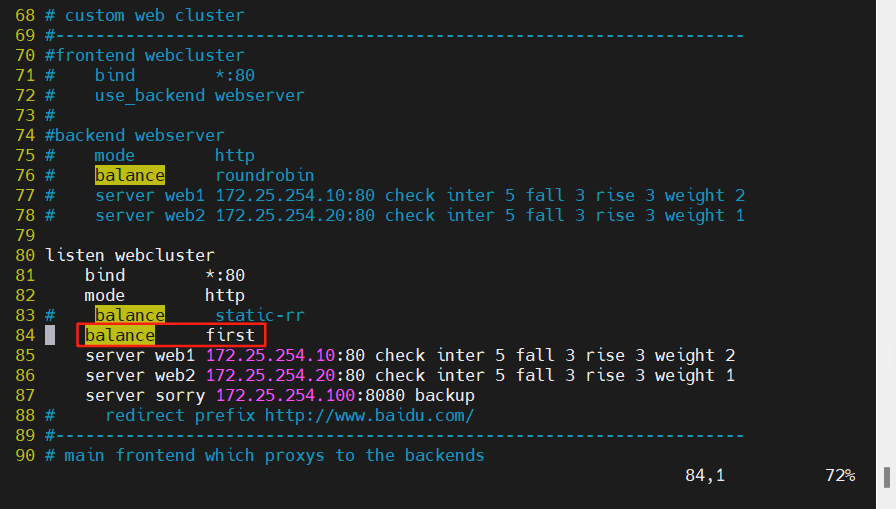Click the comment '# custom web cluster'
The image size is (896, 509).
point(145,15)
